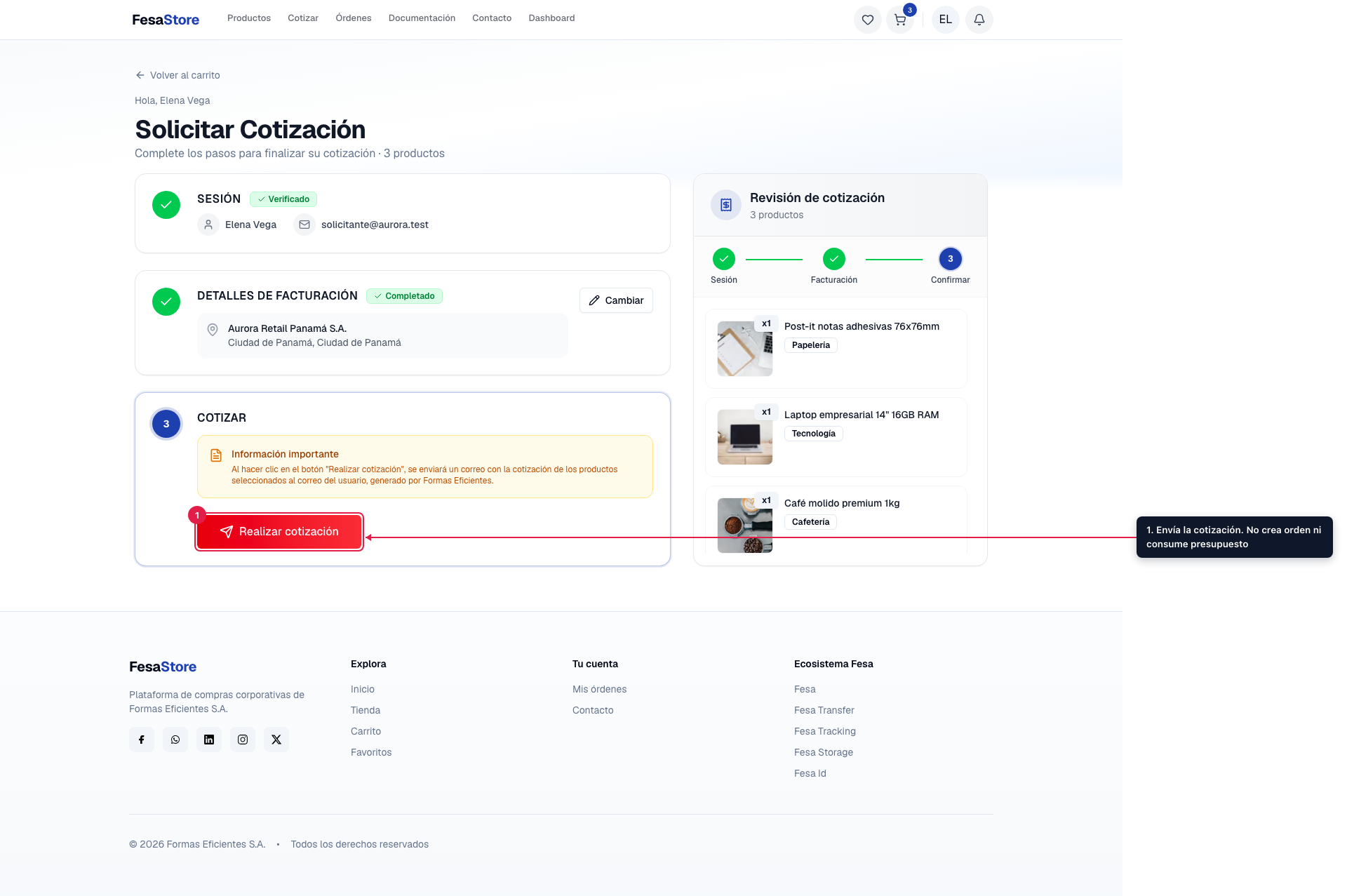This screenshot has width=1347, height=896.
Task: Open Fesa Storage footer link
Action: point(824,752)
